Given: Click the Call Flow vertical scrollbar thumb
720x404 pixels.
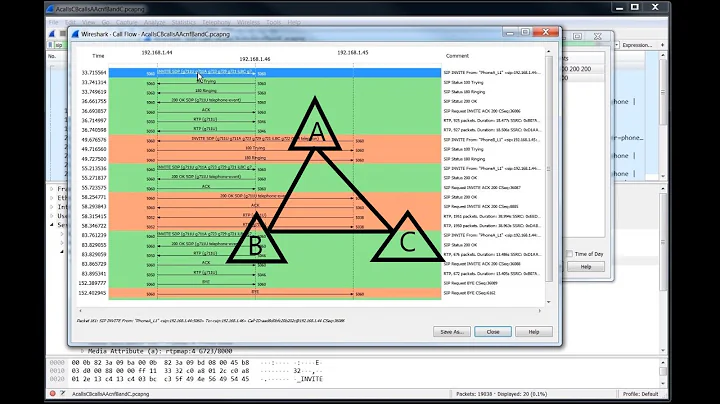Looking at the screenshot, I should 549,169.
